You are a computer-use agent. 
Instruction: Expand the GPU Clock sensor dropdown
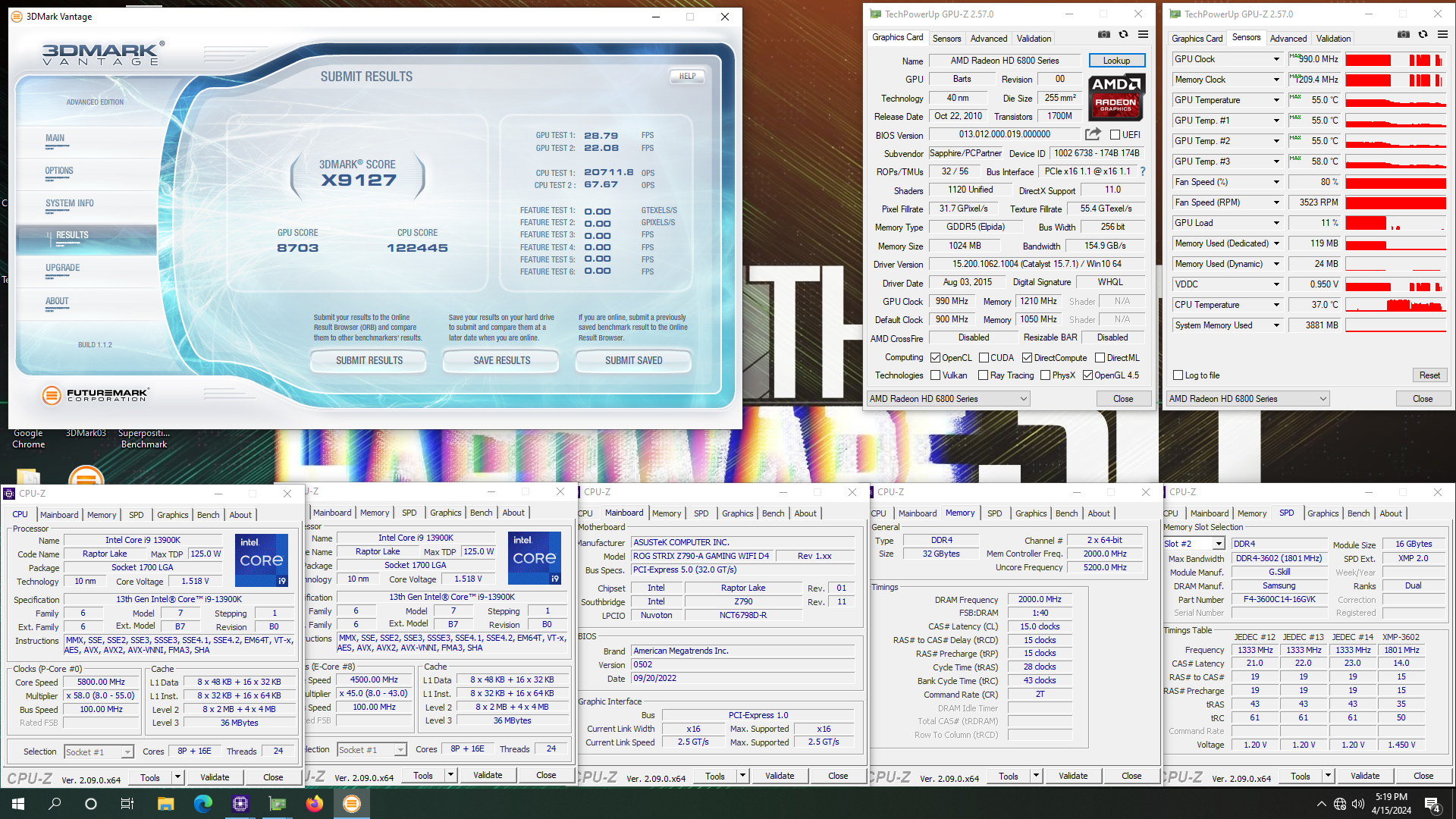[x=1276, y=59]
